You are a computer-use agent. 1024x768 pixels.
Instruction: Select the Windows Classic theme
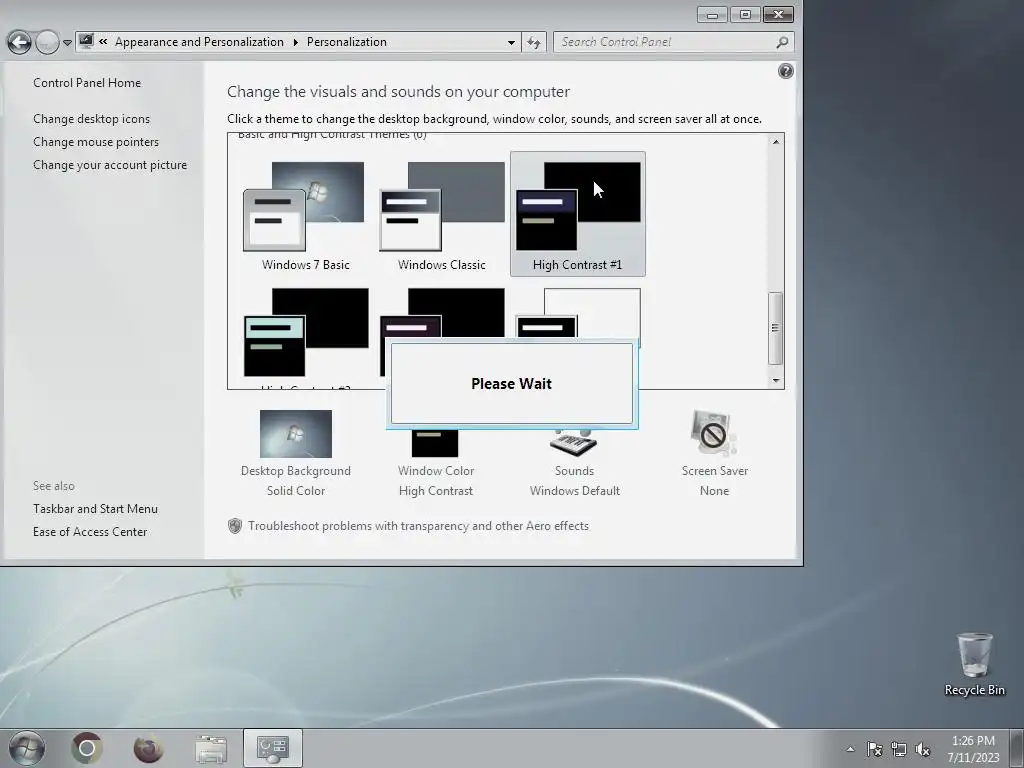[441, 215]
